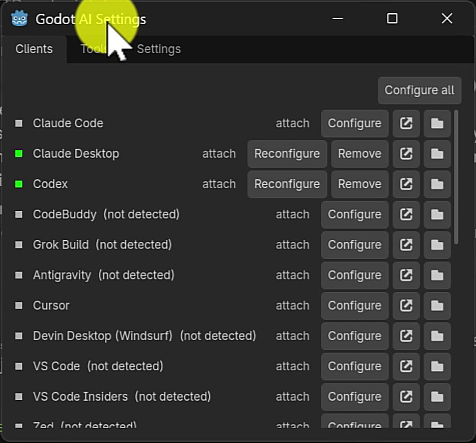Open external link icon for Cursor

(406, 305)
